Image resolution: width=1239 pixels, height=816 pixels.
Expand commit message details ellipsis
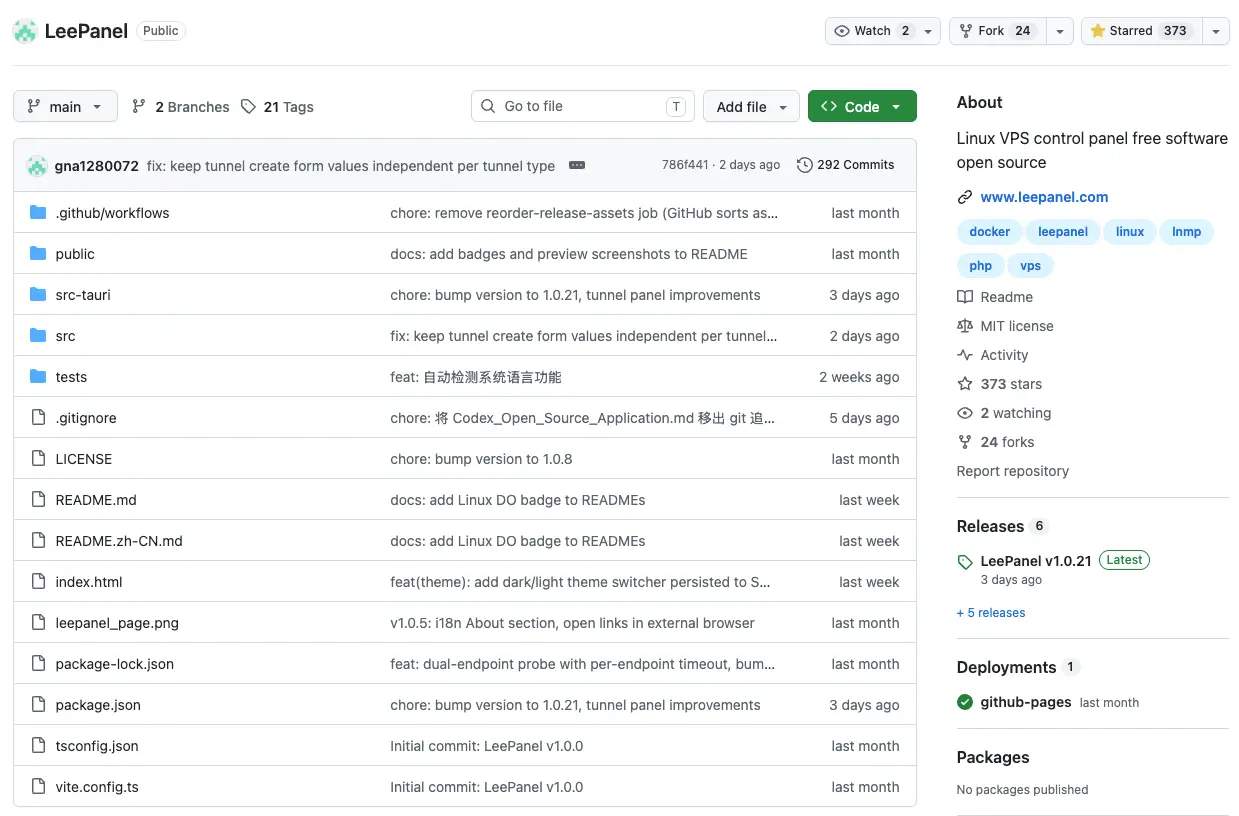[x=577, y=165]
